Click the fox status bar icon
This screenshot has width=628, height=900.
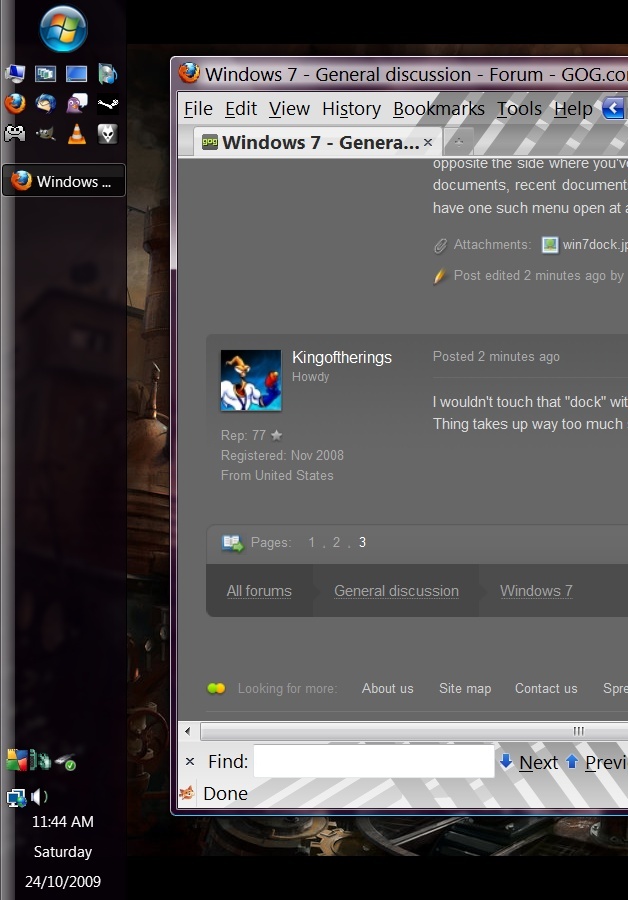187,793
